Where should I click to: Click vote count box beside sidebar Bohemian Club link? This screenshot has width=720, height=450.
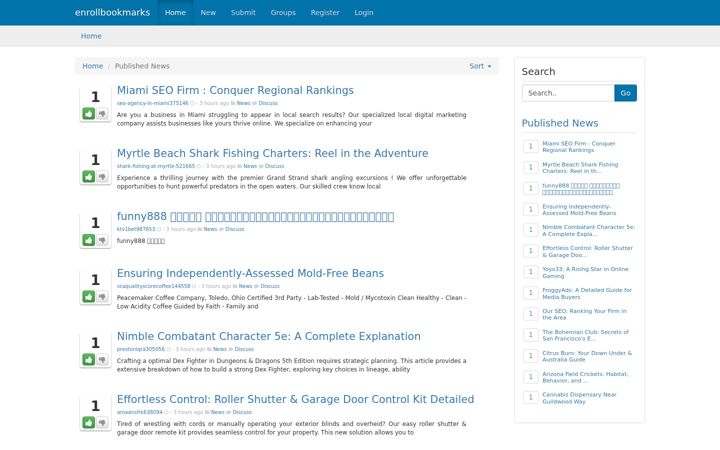point(531,335)
